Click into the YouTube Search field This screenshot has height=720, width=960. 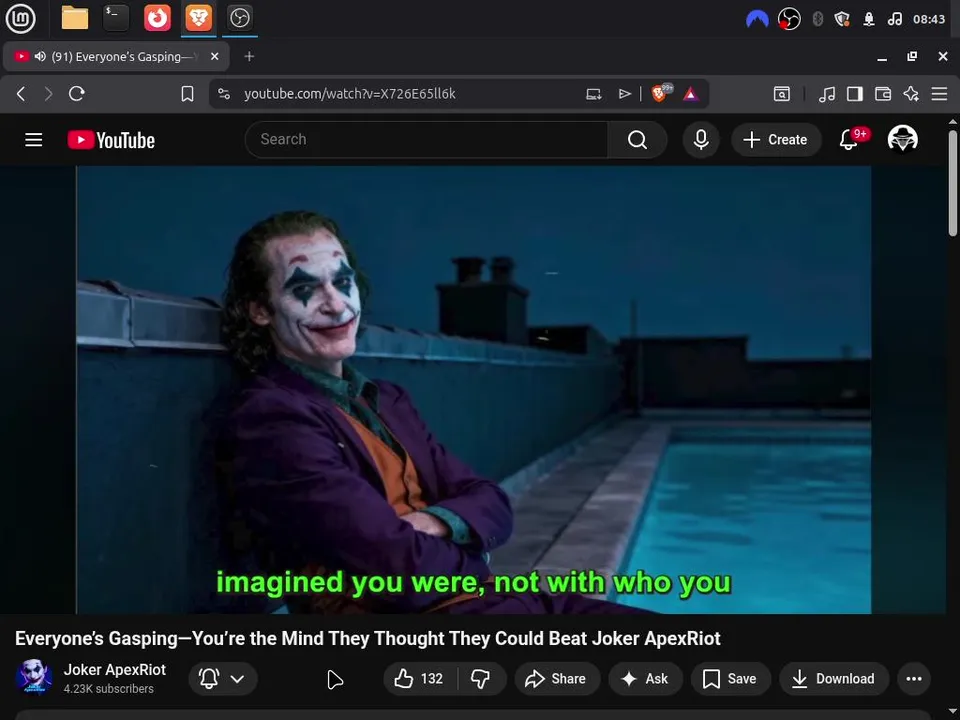(x=426, y=140)
